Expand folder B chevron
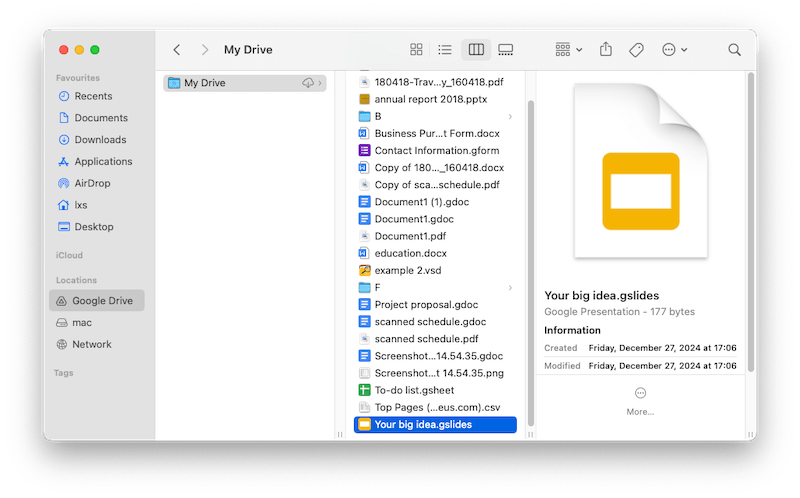This screenshot has width=800, height=498. (x=510, y=117)
